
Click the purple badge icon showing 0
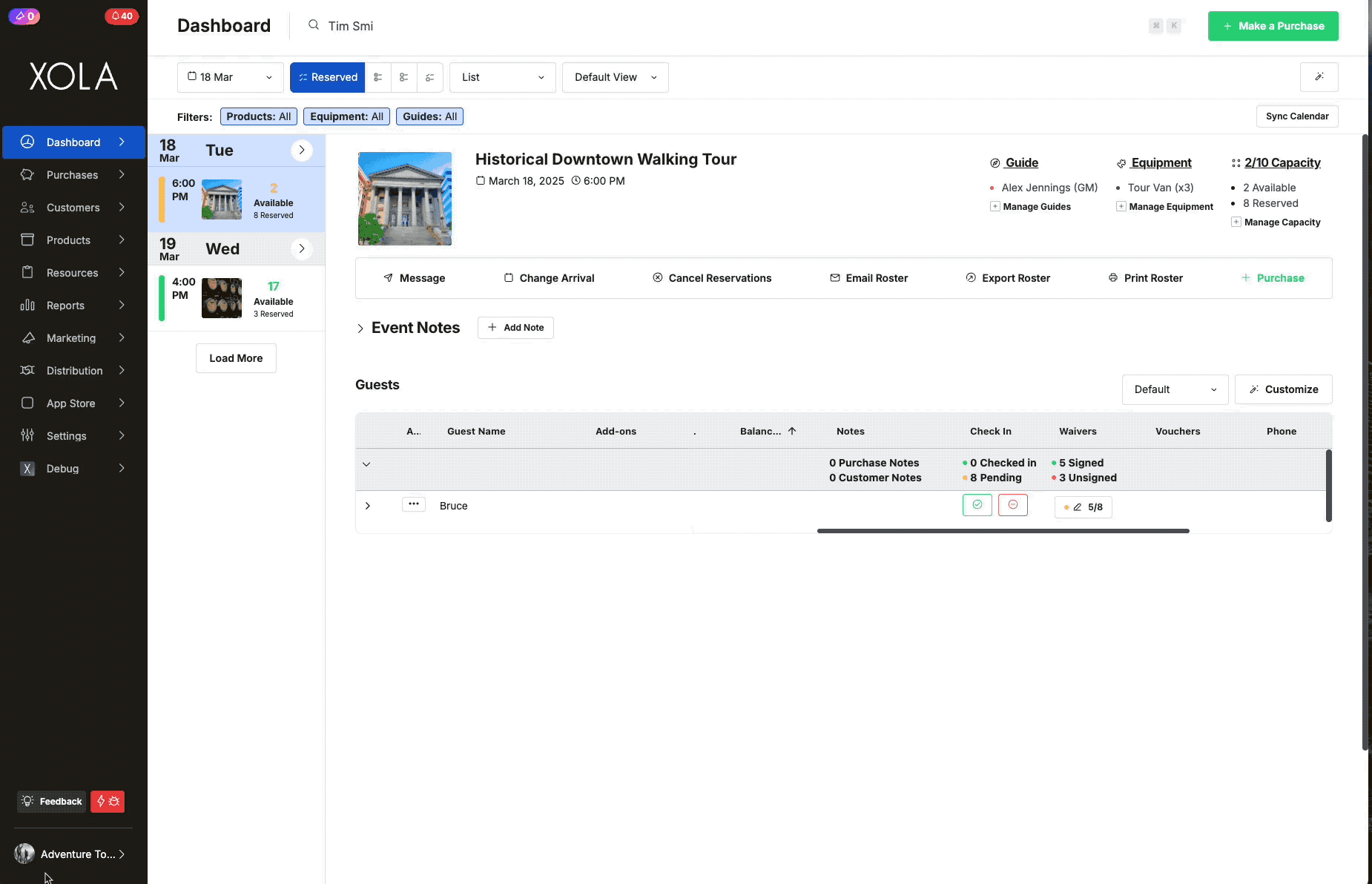coord(24,16)
